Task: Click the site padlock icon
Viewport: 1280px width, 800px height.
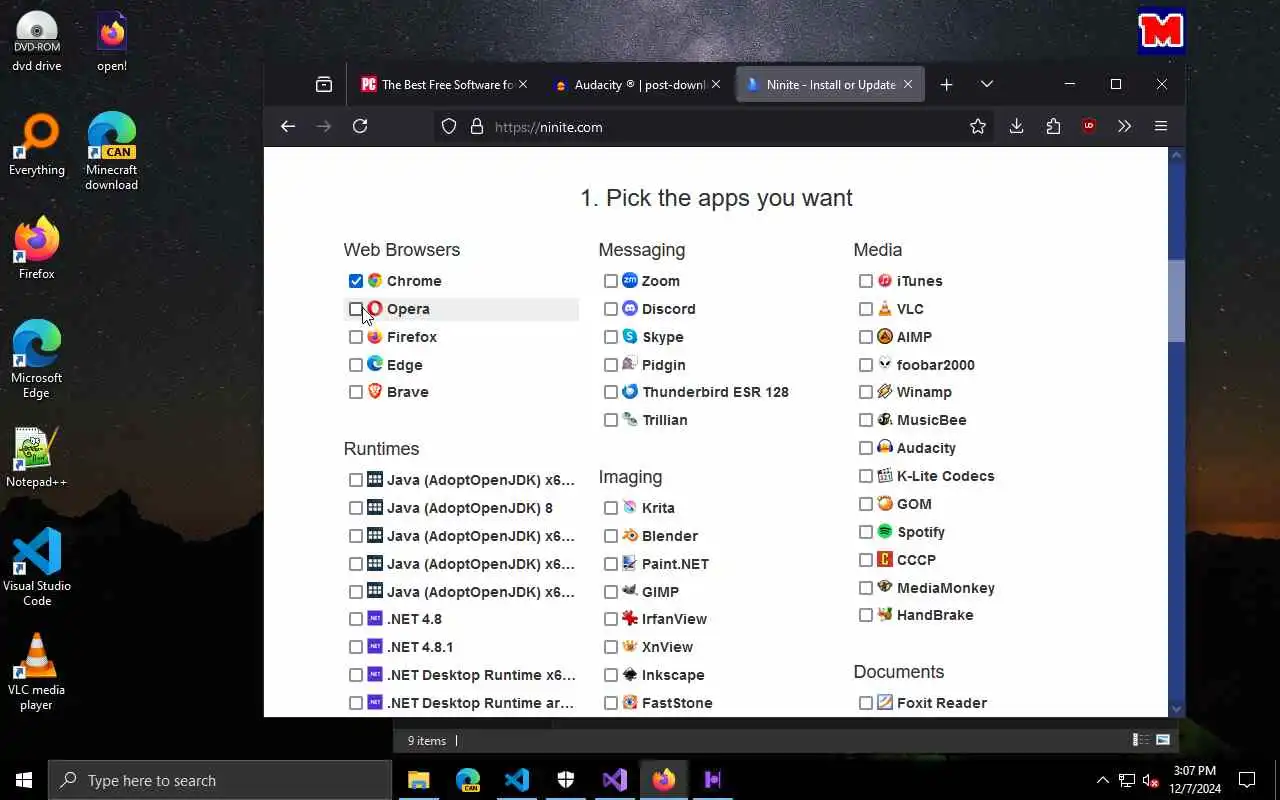Action: coord(477,127)
